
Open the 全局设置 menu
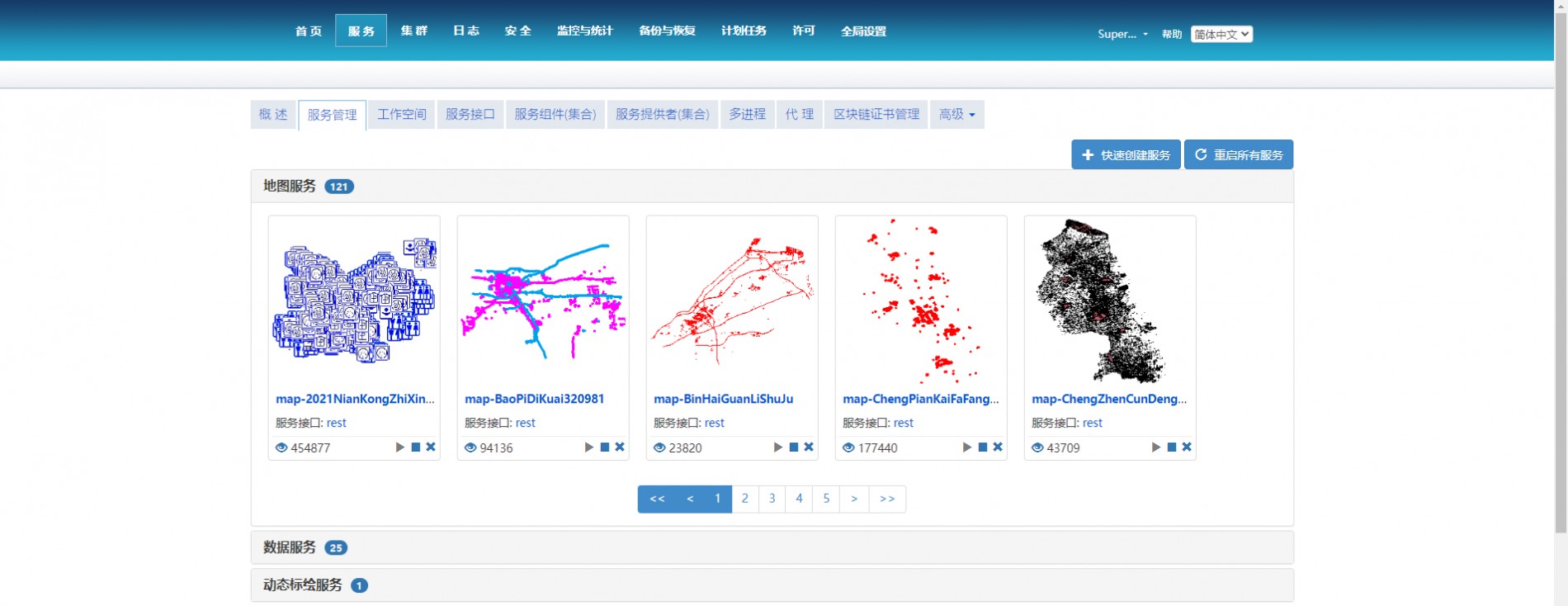coord(864,31)
